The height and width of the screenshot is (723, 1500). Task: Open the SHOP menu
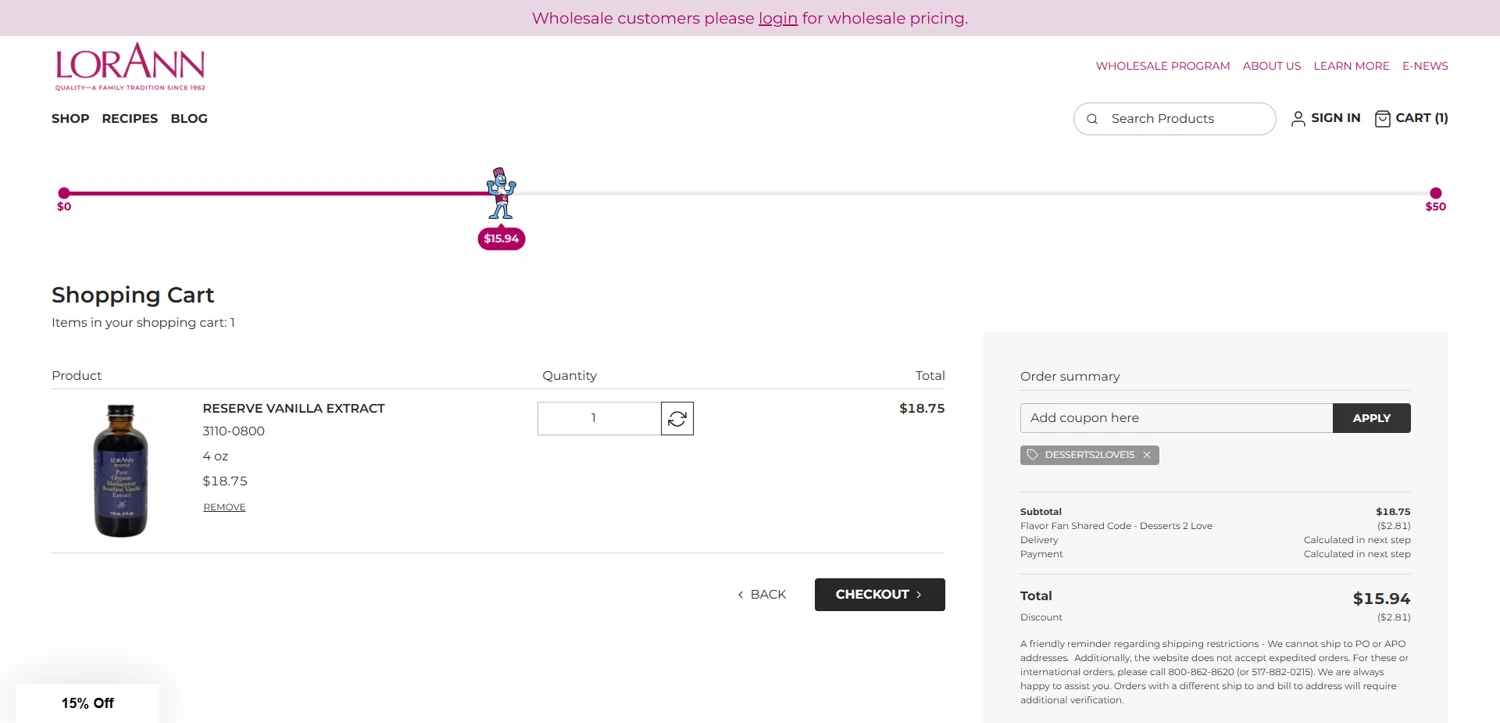pyautogui.click(x=70, y=119)
